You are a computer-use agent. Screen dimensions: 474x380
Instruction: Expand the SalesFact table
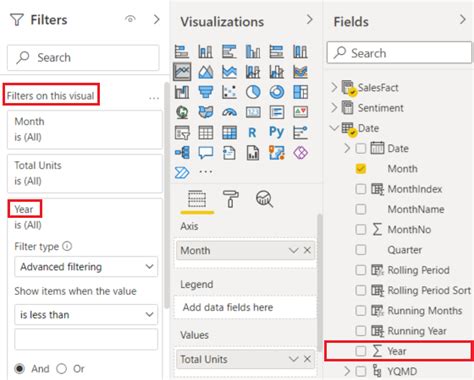[x=334, y=87]
